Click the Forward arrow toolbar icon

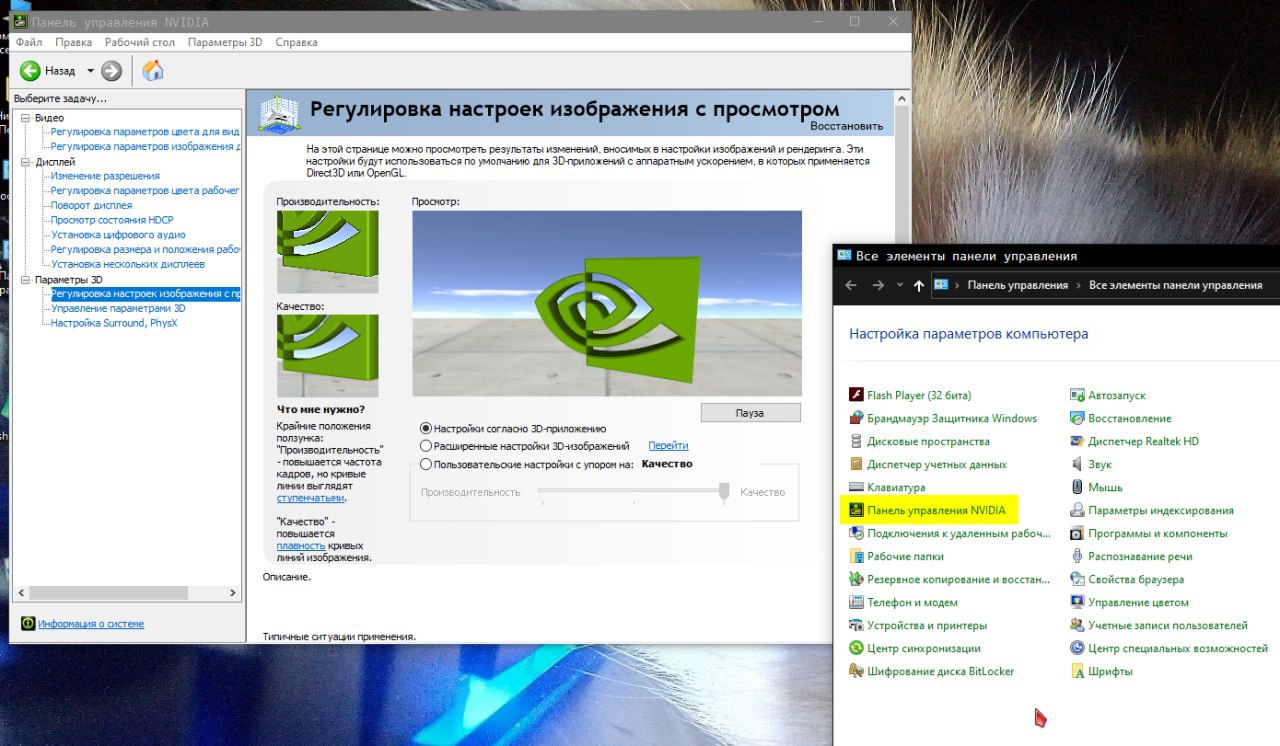pos(111,71)
